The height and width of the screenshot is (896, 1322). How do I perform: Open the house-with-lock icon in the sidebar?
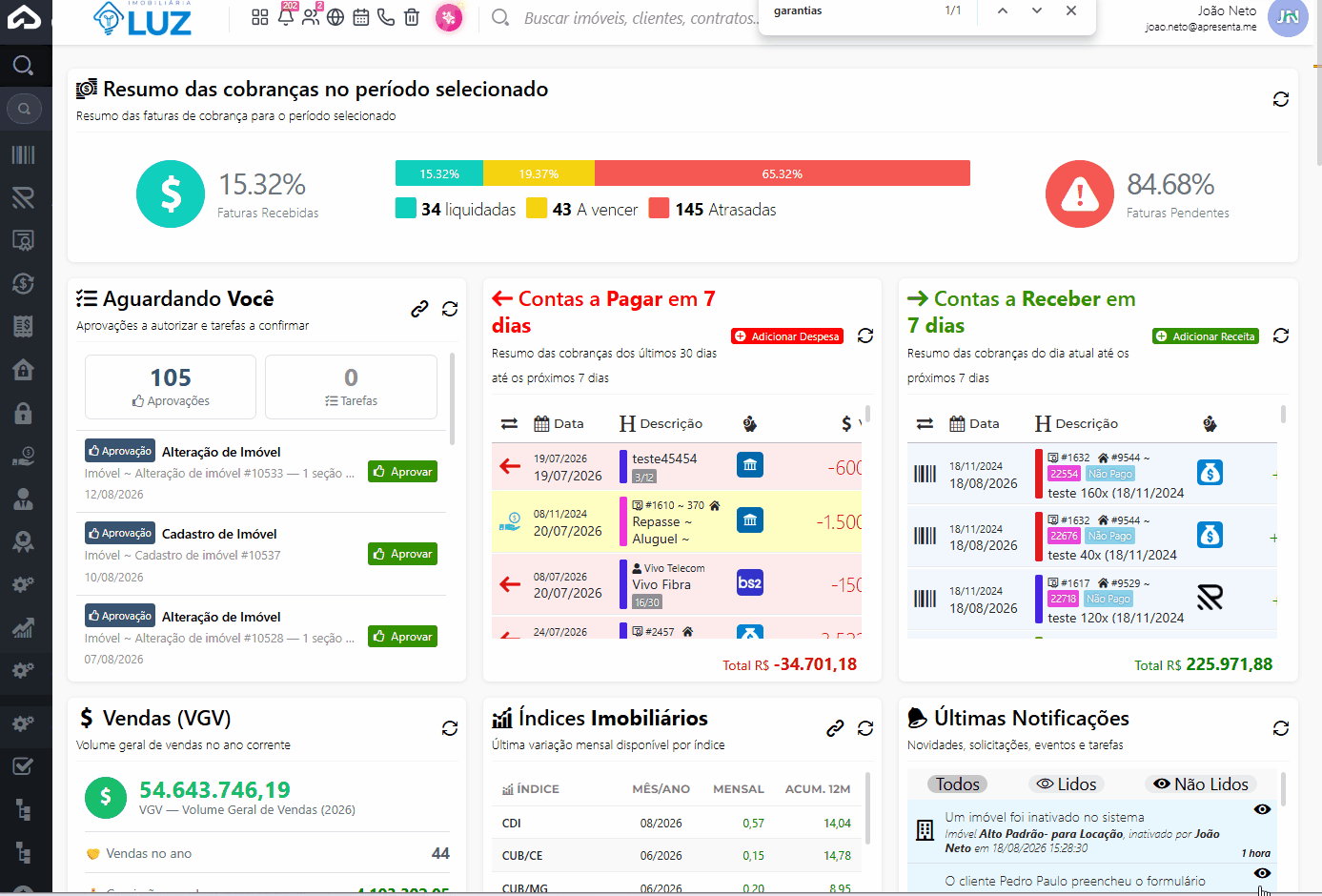(24, 369)
